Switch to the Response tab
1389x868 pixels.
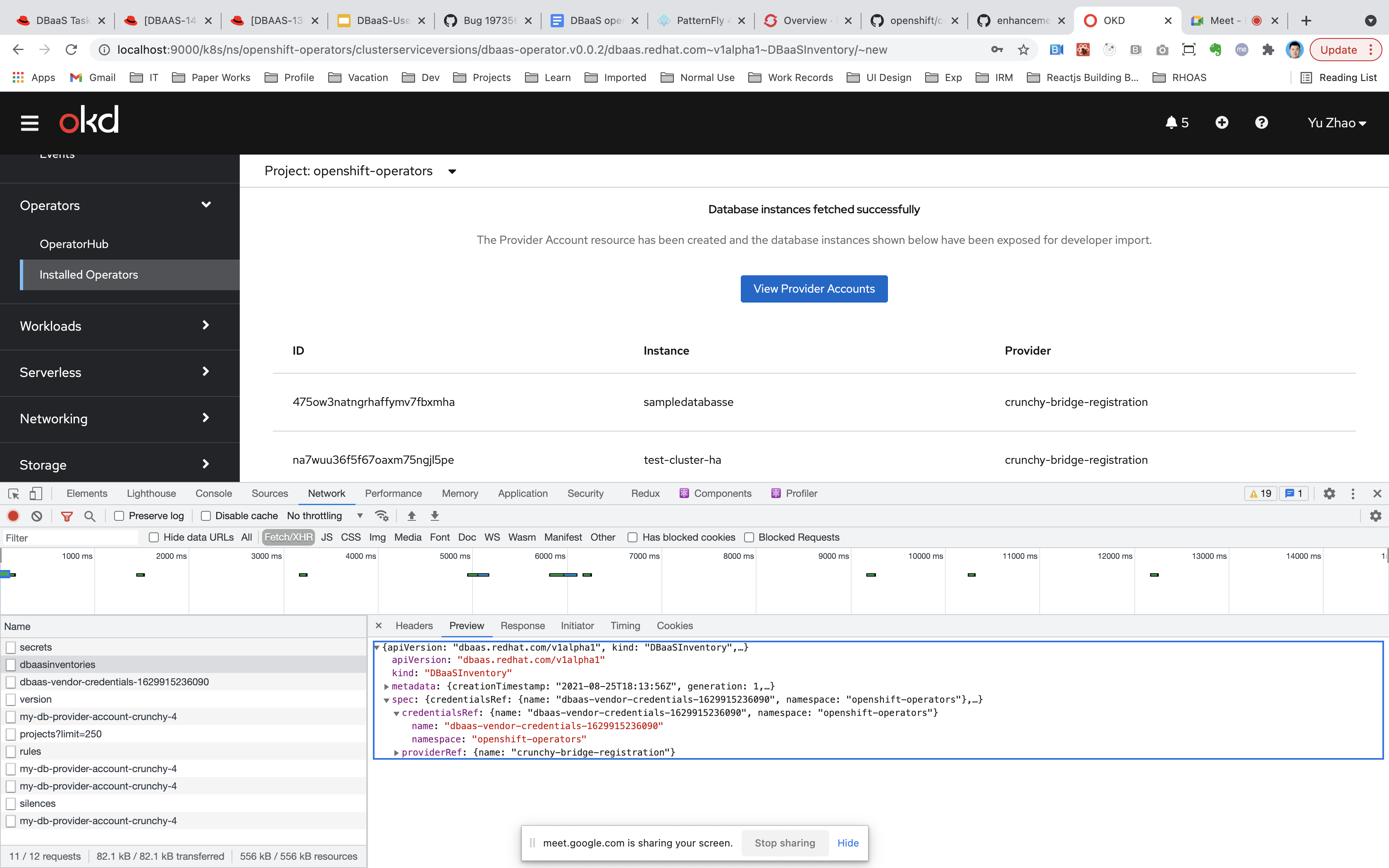click(522, 626)
